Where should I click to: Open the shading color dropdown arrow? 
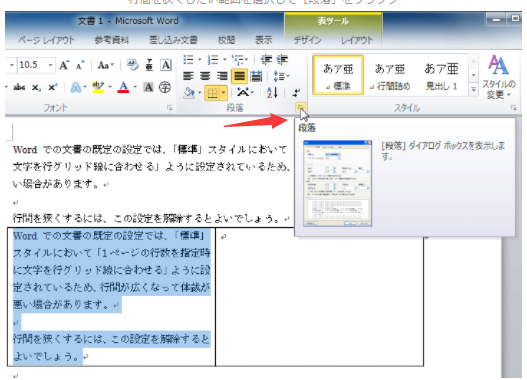[199, 93]
